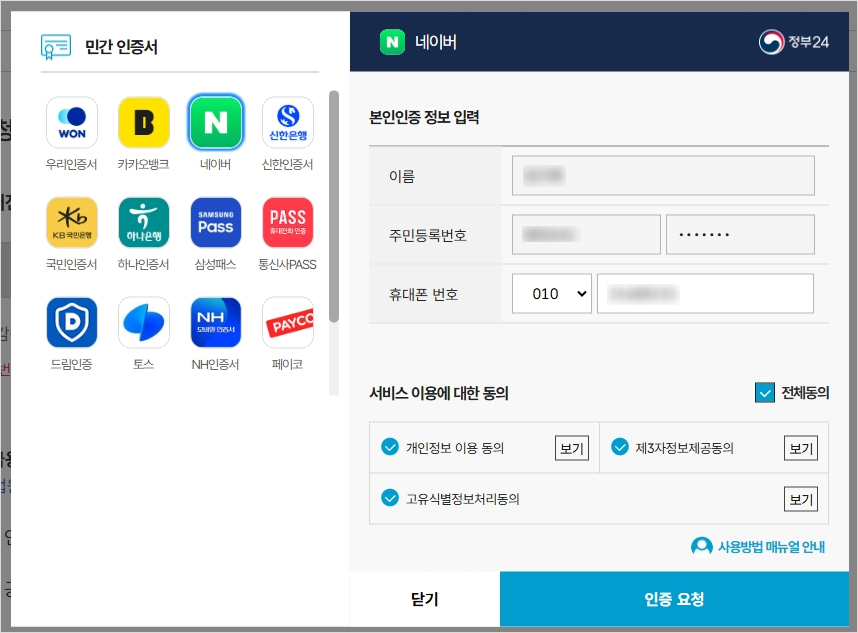Click the 사용방법 매뉴얼 안내 person icon

pyautogui.click(x=702, y=546)
